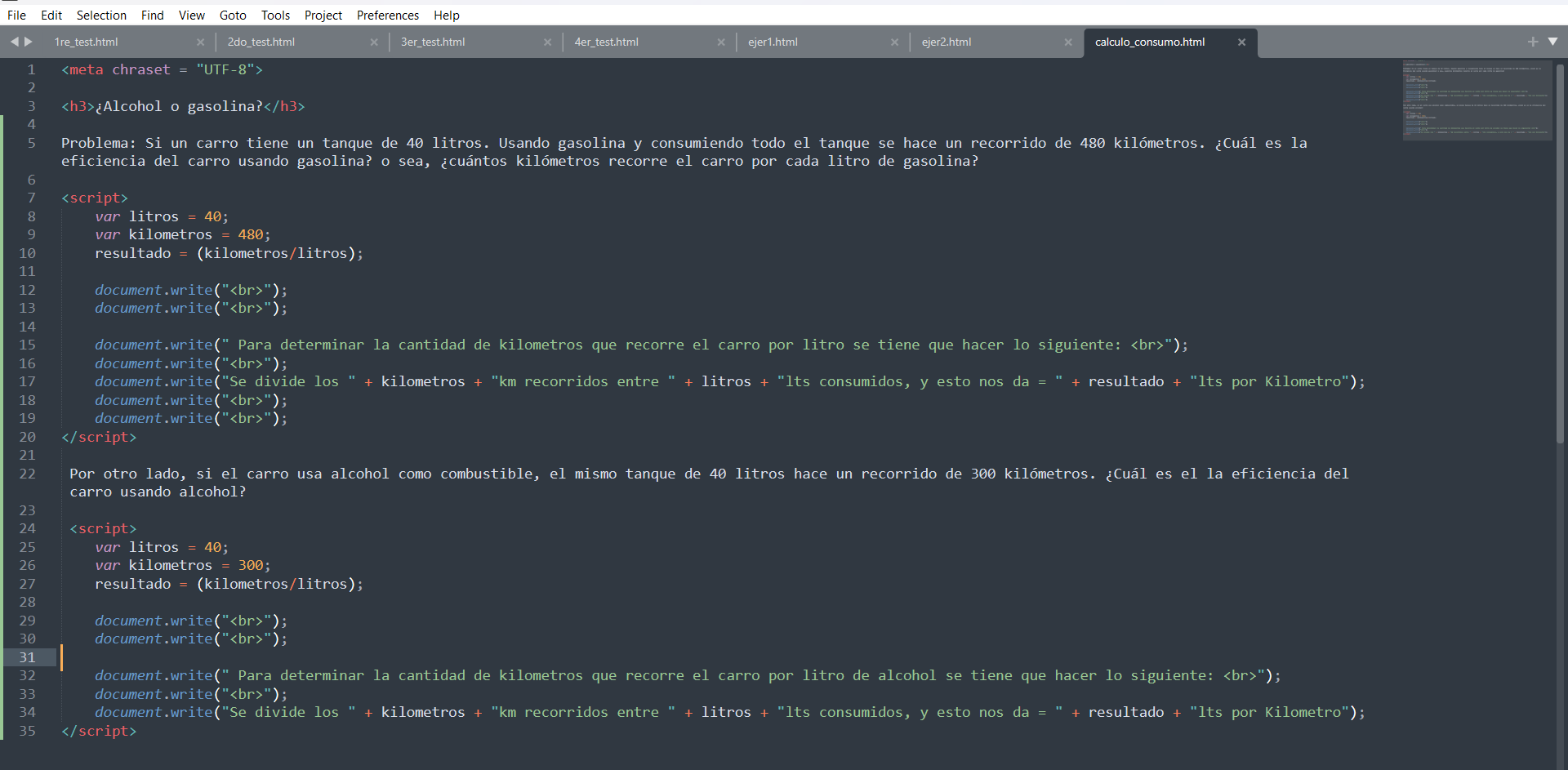Close the ejer1.html tab
This screenshot has width=1568, height=770.
click(894, 42)
